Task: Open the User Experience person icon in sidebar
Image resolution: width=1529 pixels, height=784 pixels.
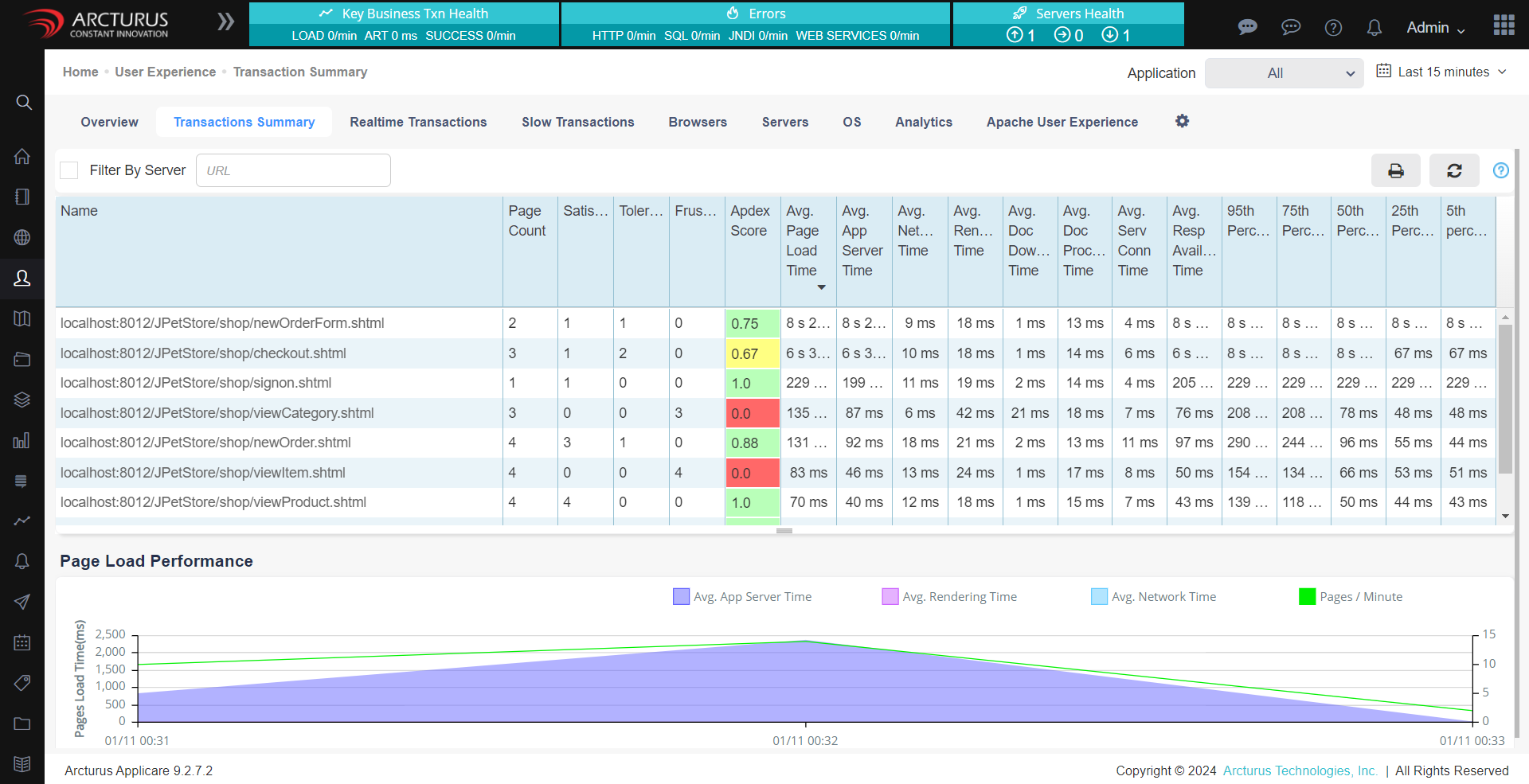Action: (23, 279)
